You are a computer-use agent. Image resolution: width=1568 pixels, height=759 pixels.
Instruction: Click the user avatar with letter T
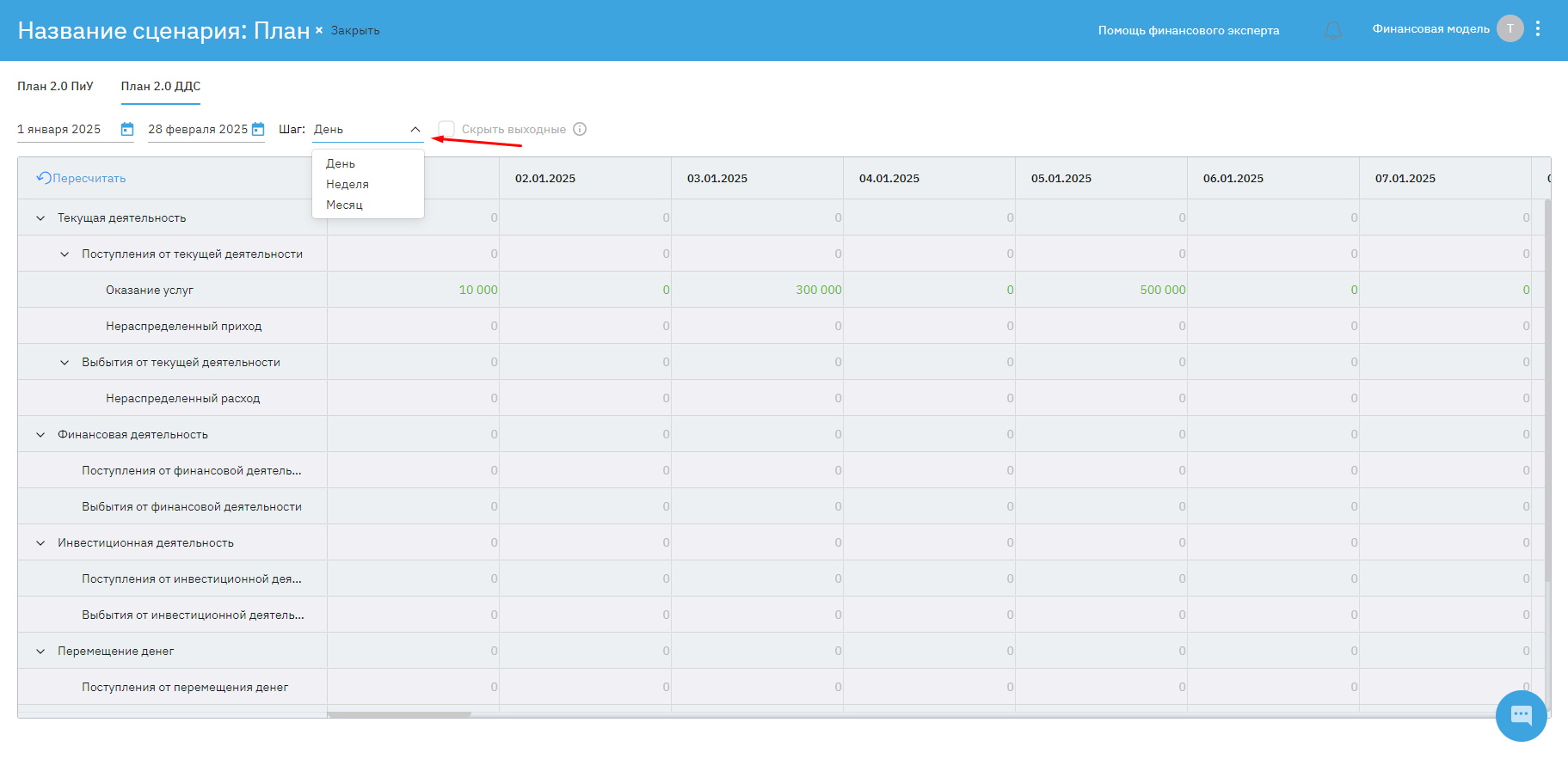pos(1510,28)
